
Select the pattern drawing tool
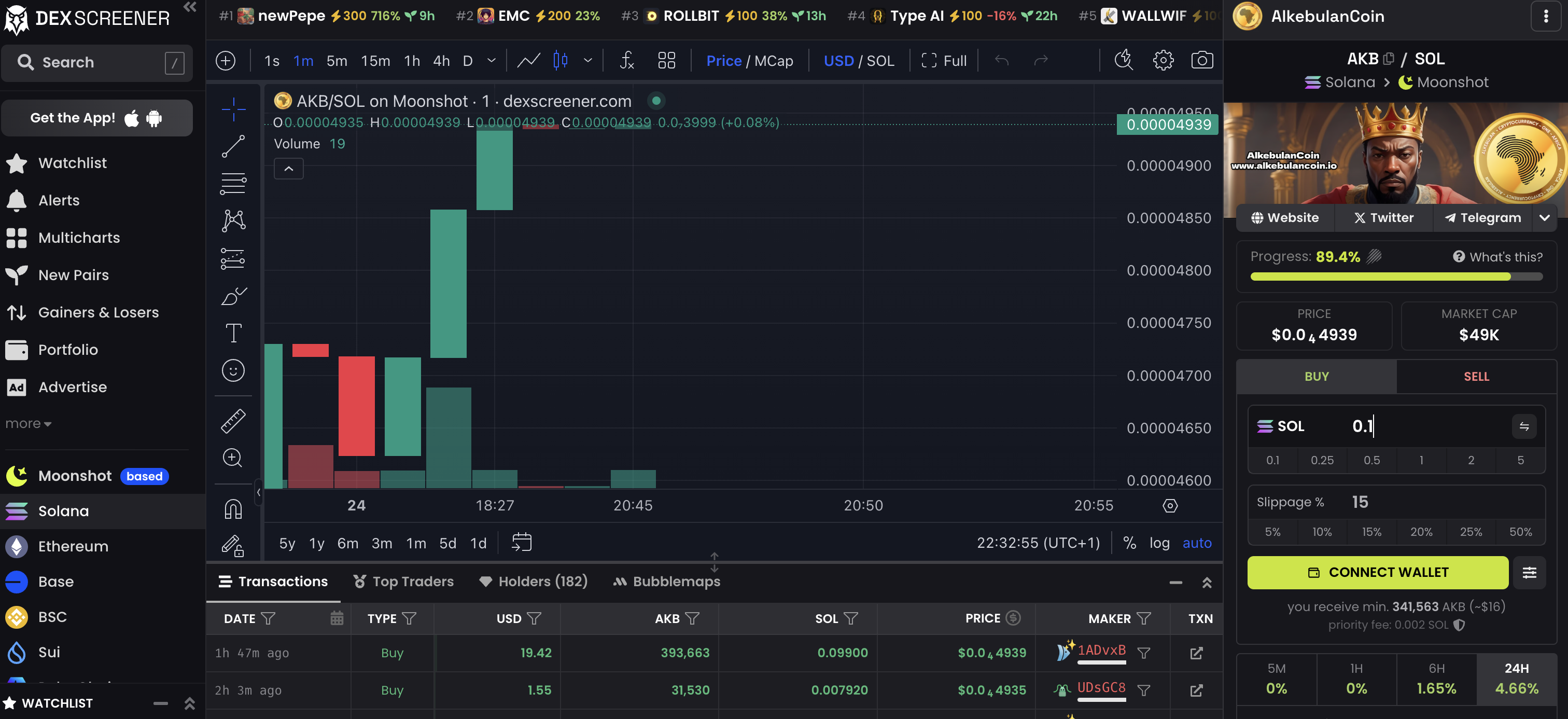click(x=233, y=220)
